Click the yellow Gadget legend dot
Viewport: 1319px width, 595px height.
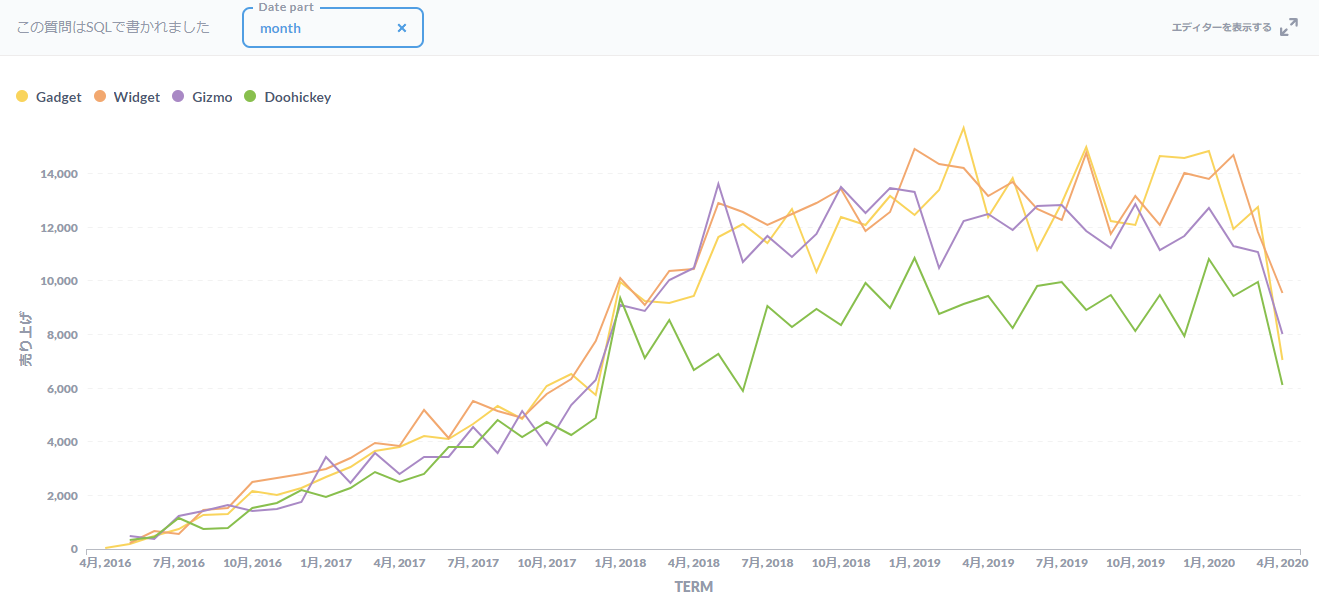click(x=22, y=97)
